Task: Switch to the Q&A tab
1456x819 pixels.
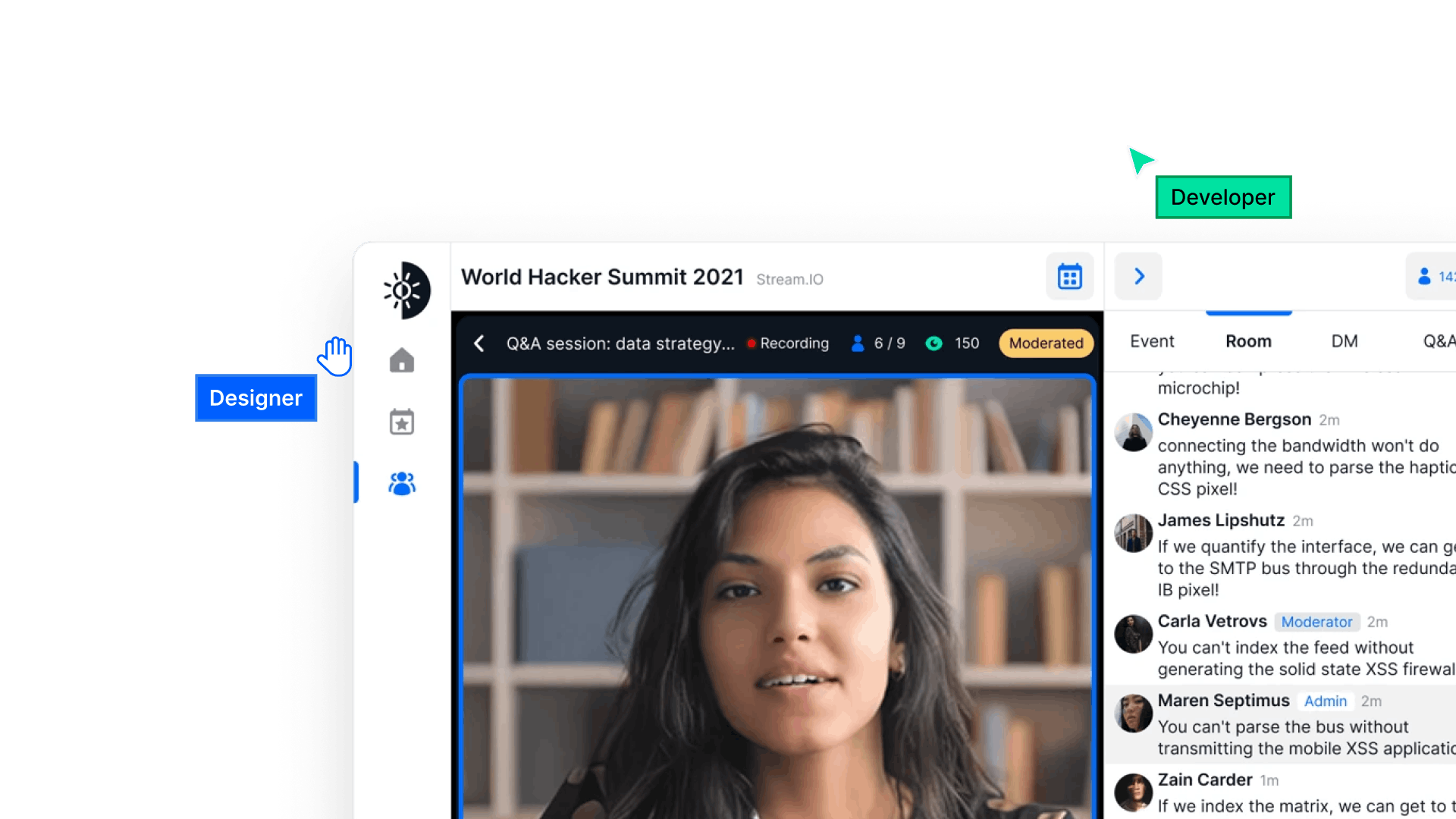Action: pyautogui.click(x=1438, y=342)
